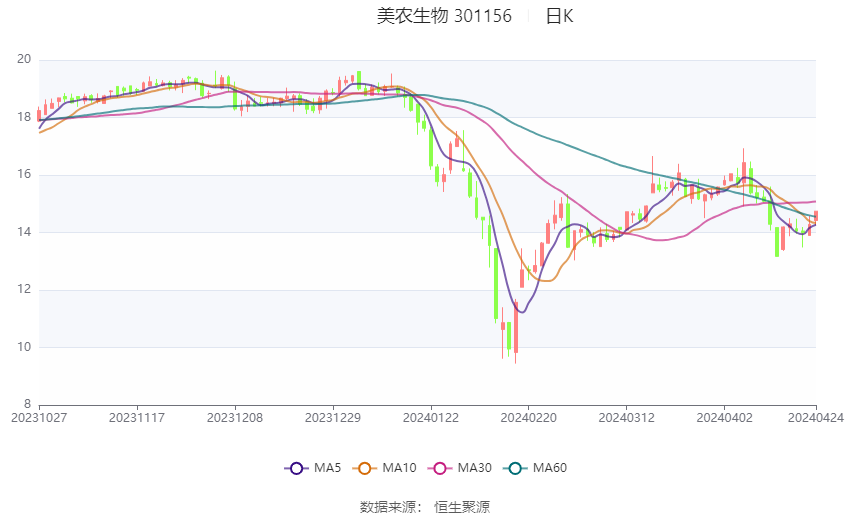Image resolution: width=850 pixels, height=517 pixels.
Task: Select the 20240220 date axis label
Action: point(529,418)
